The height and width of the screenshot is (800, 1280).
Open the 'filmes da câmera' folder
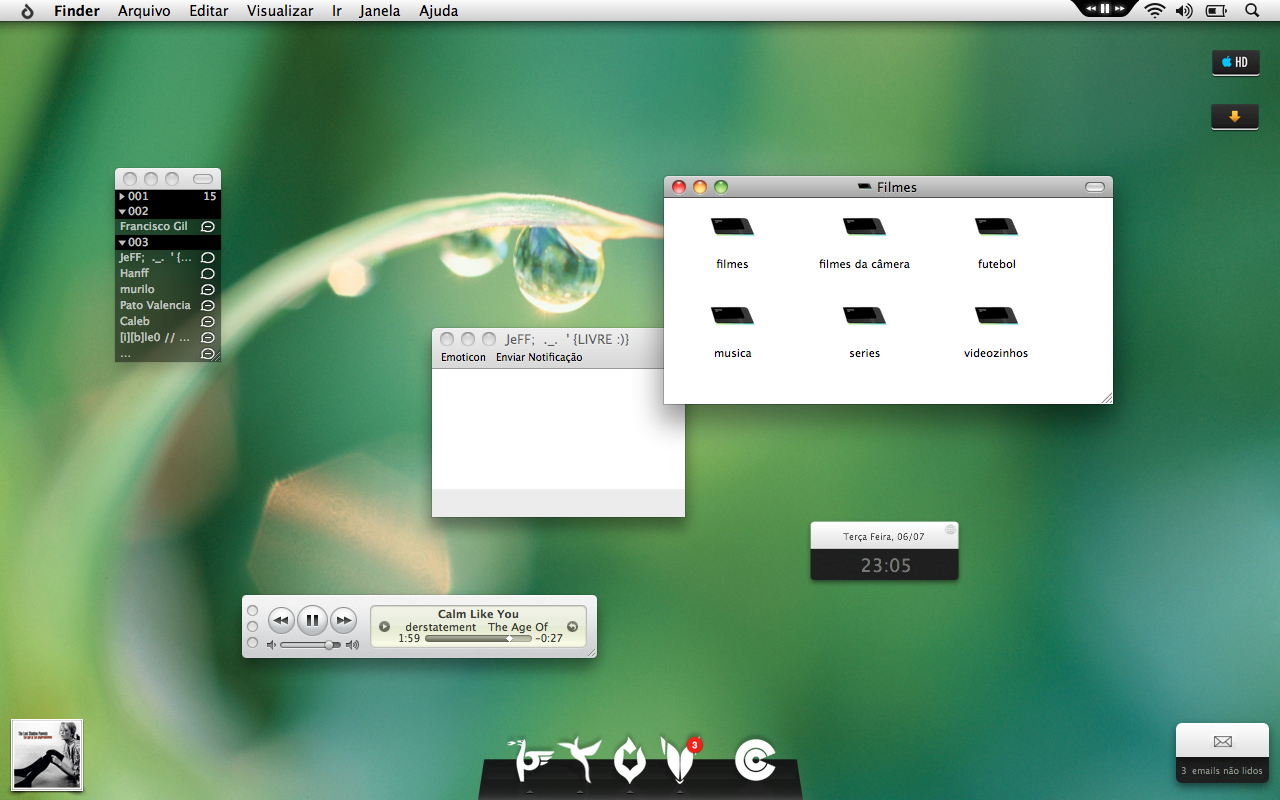click(864, 227)
